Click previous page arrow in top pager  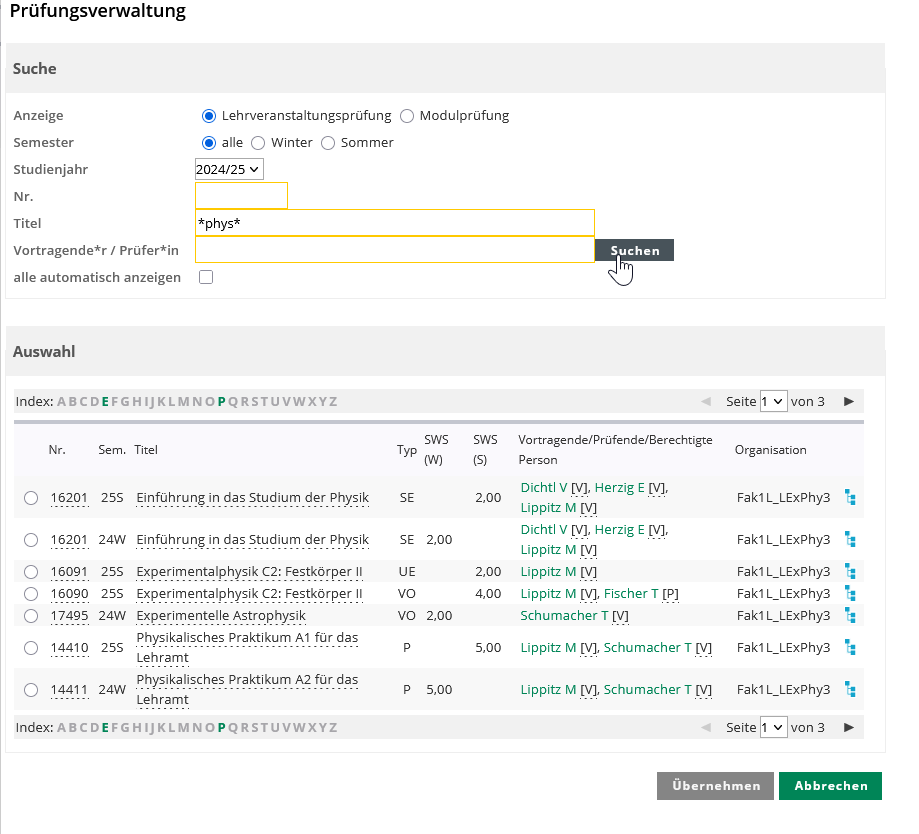(706, 401)
